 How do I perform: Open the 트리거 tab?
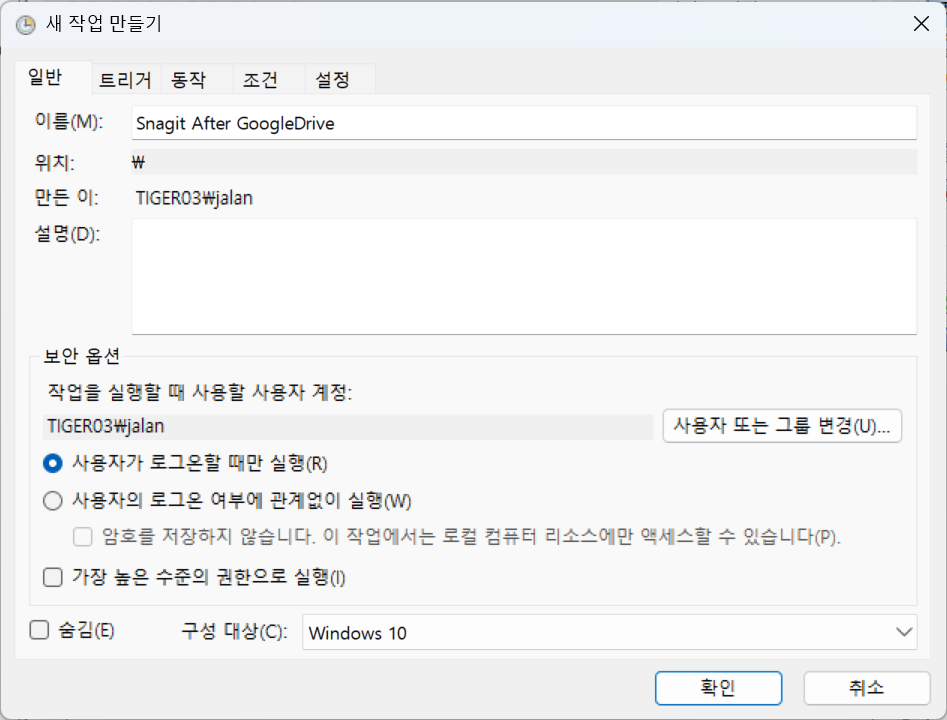click(125, 80)
